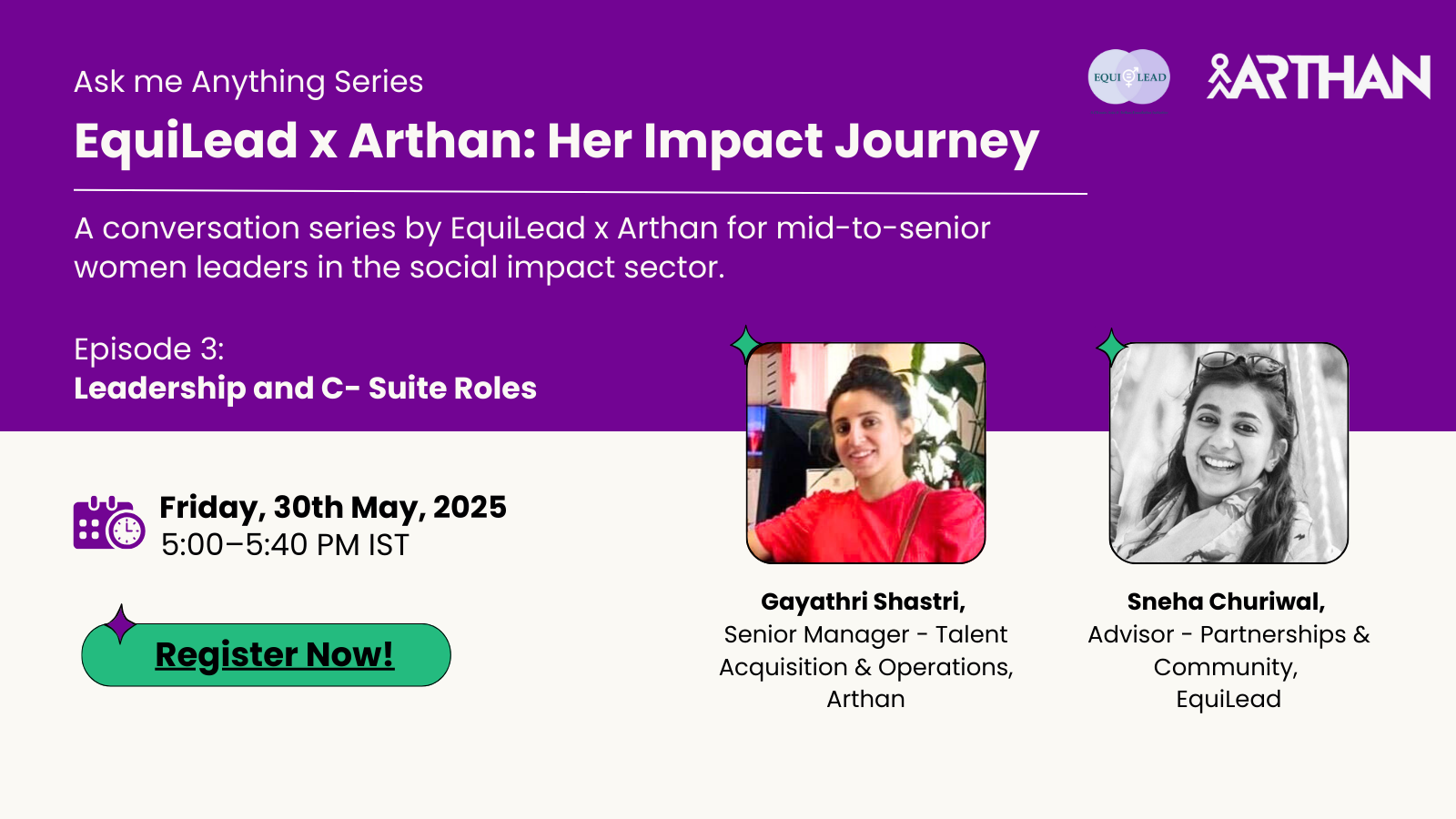The image size is (1456, 819).
Task: Click the purple star on Register button
Action: point(120,624)
